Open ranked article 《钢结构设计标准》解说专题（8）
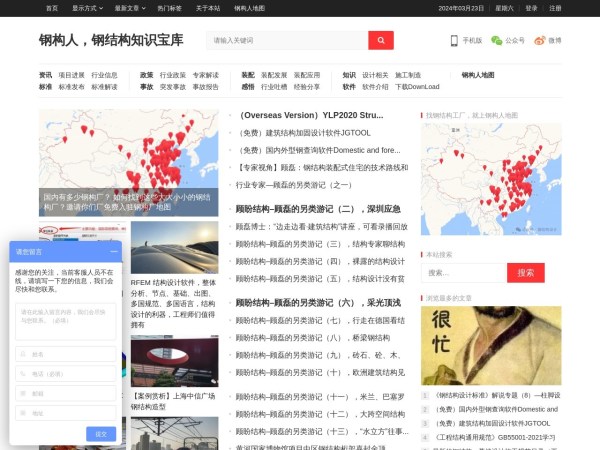Image resolution: width=600 pixels, height=450 pixels. click(497, 395)
